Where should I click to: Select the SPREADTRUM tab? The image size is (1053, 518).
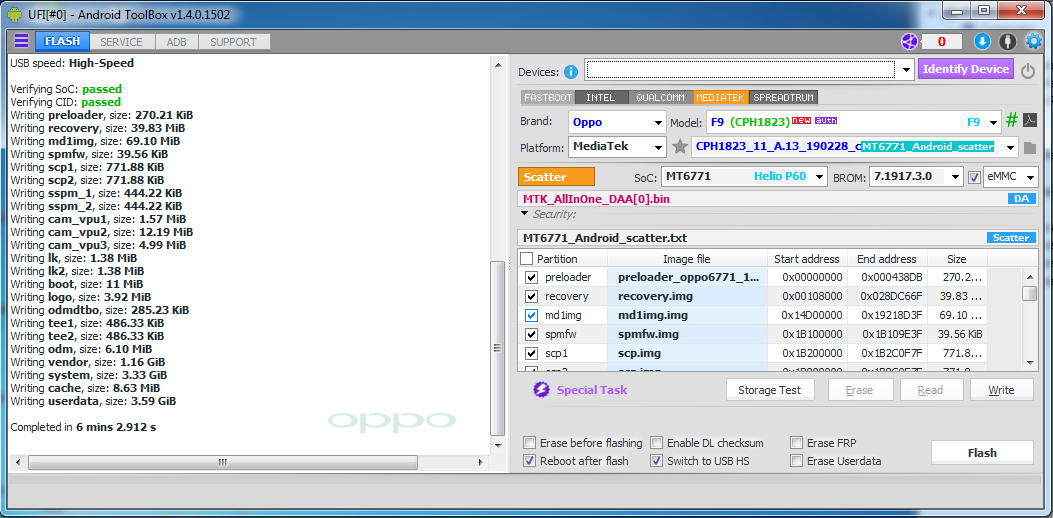click(783, 97)
